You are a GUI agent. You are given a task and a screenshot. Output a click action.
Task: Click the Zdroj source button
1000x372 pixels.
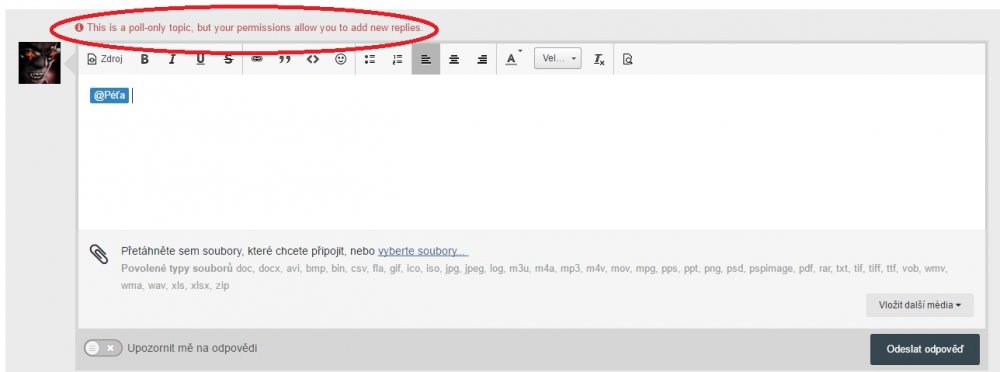coord(105,59)
